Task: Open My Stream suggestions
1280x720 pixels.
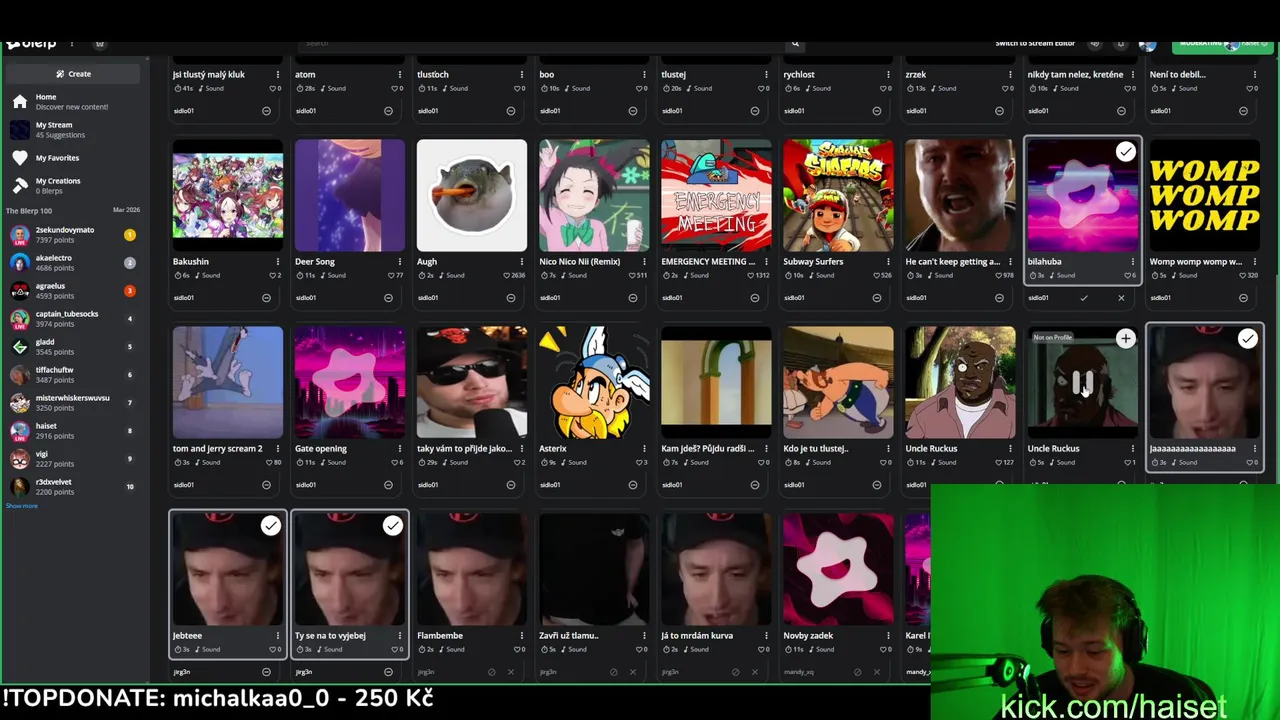Action: [72, 130]
